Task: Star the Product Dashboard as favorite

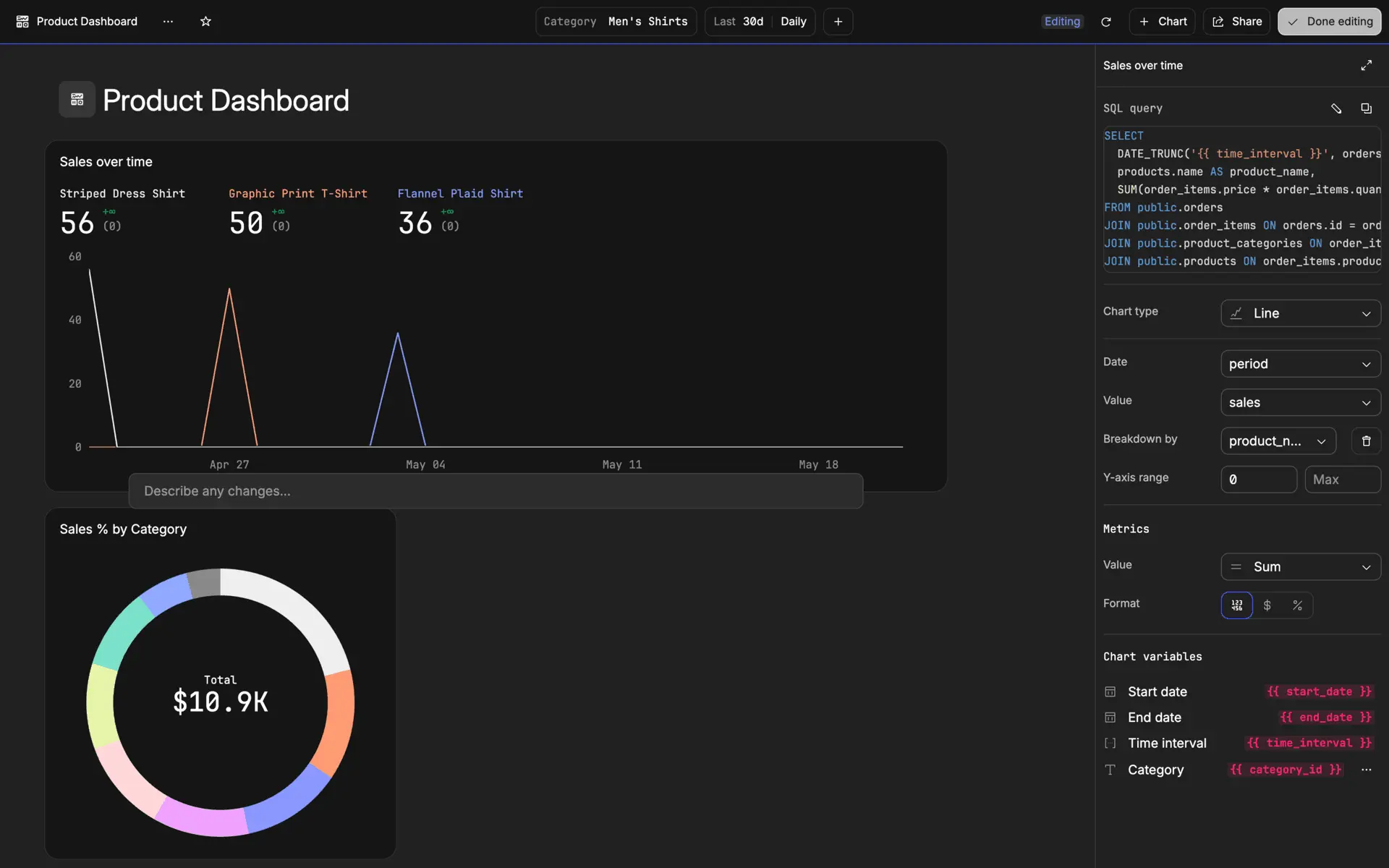Action: point(205,22)
